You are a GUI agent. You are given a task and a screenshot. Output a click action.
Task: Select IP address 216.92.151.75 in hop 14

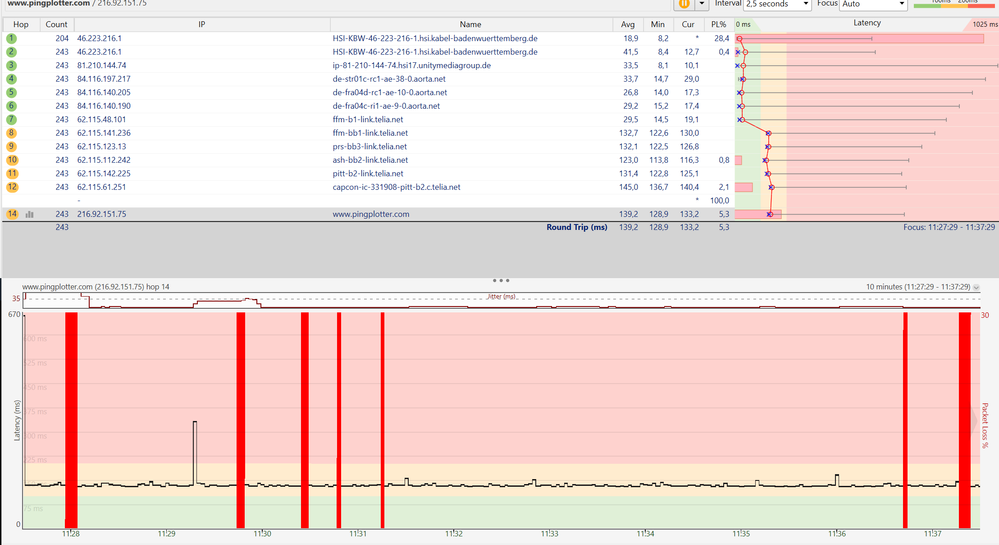pyautogui.click(x=102, y=214)
